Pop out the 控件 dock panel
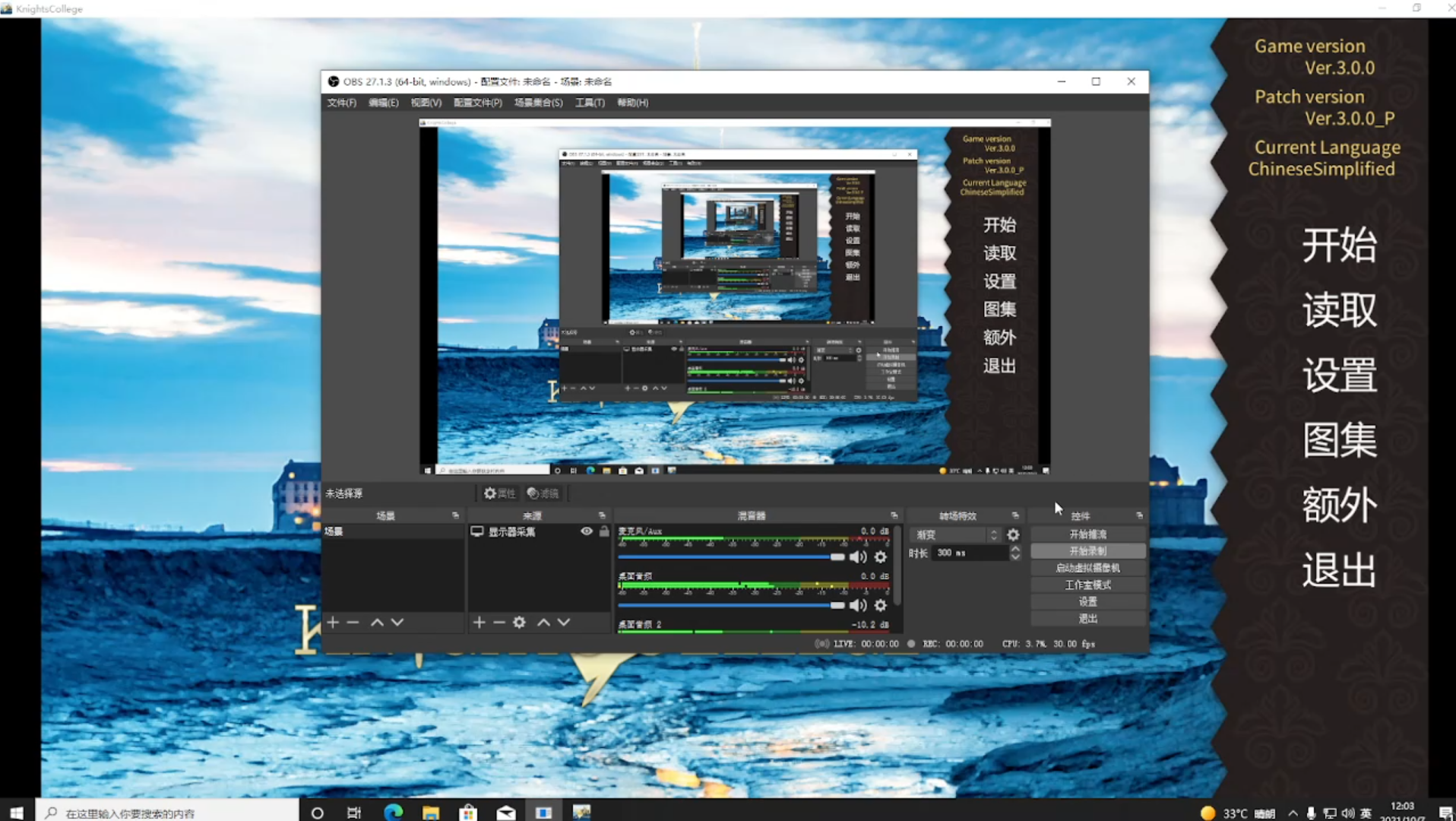This screenshot has width=1456, height=821. pyautogui.click(x=1139, y=515)
